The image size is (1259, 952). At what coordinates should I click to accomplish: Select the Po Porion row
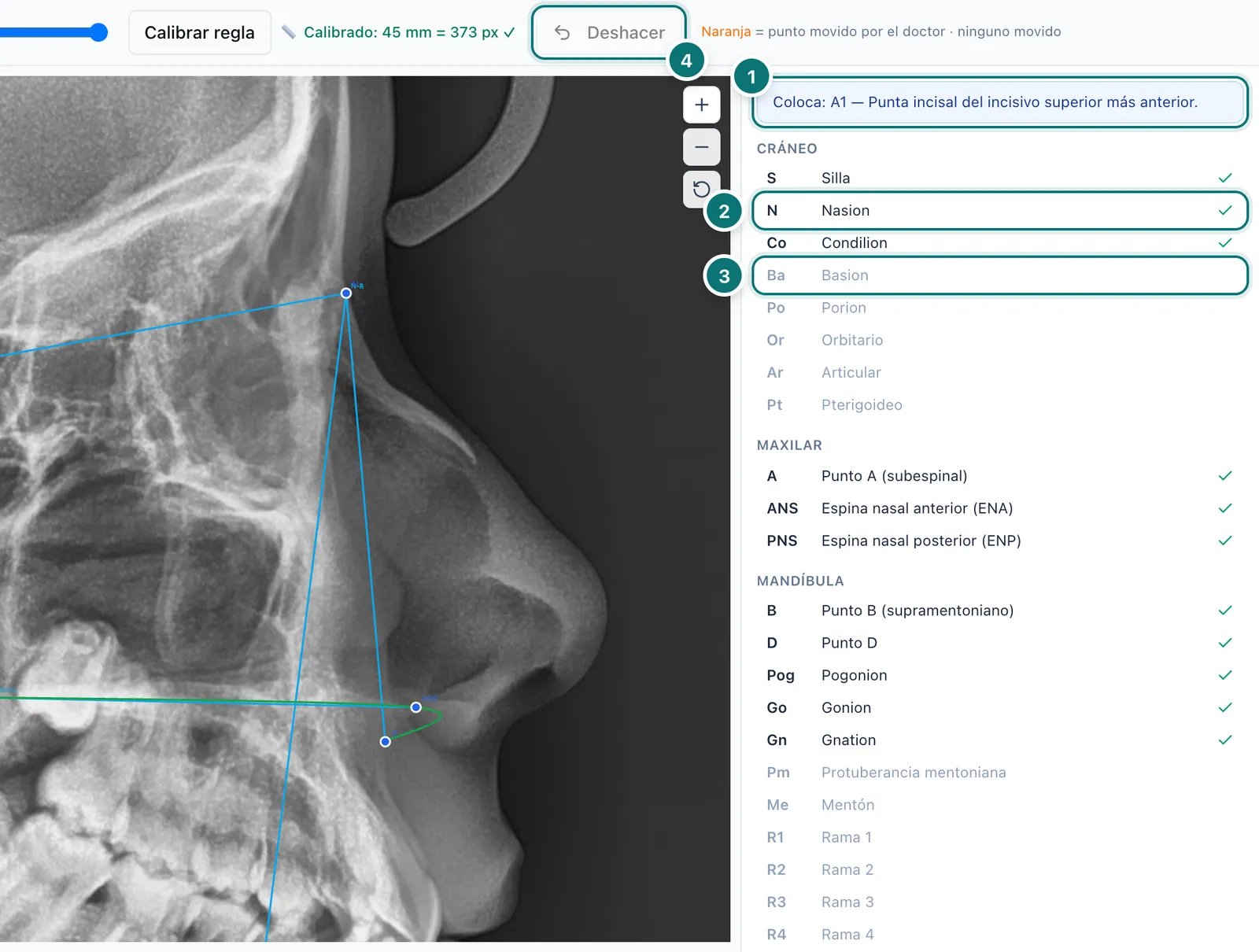[x=999, y=308]
